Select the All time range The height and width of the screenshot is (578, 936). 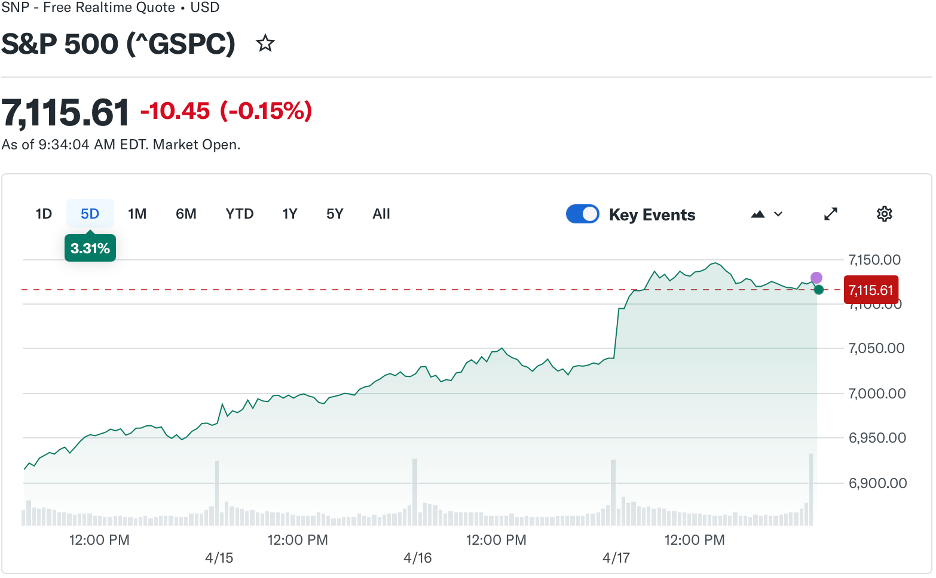click(381, 214)
